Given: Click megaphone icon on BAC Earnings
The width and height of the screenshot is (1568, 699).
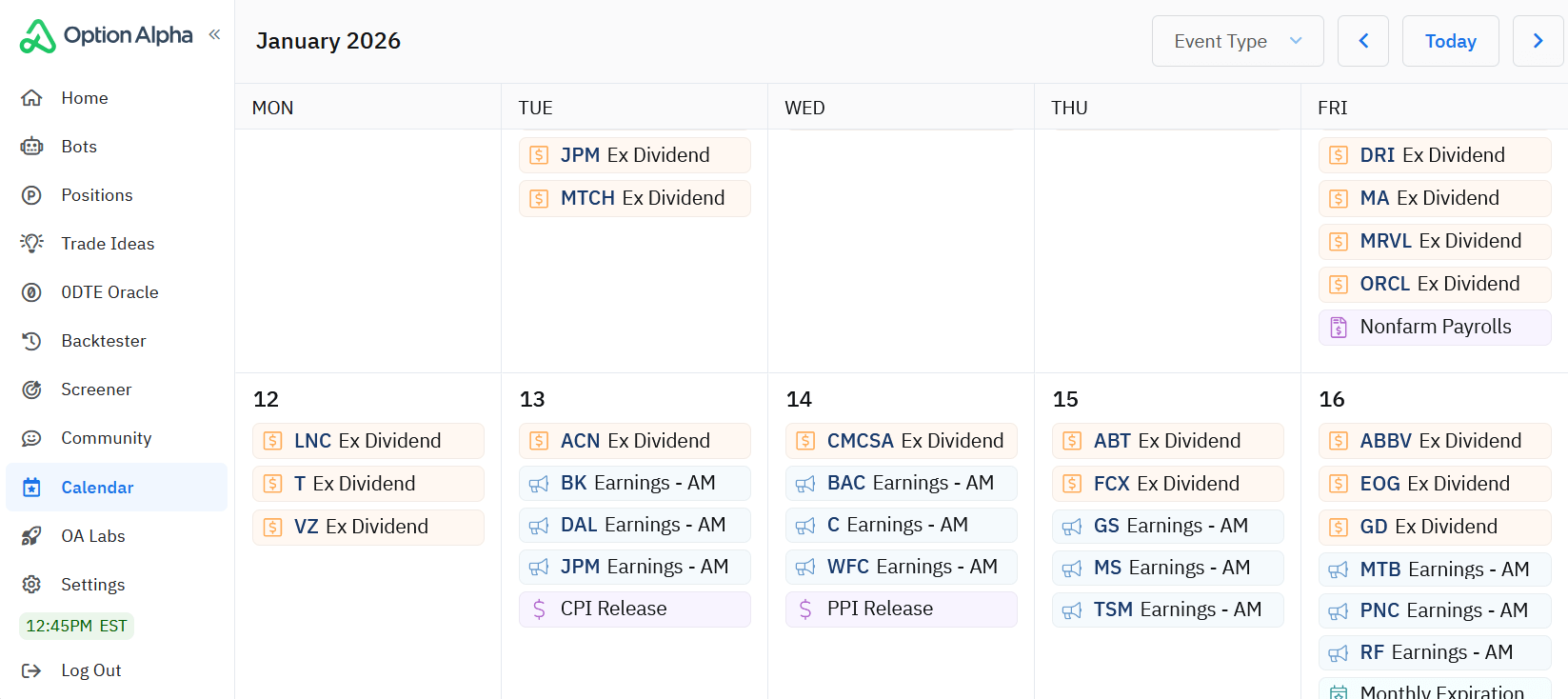Looking at the screenshot, I should pyautogui.click(x=805, y=484).
